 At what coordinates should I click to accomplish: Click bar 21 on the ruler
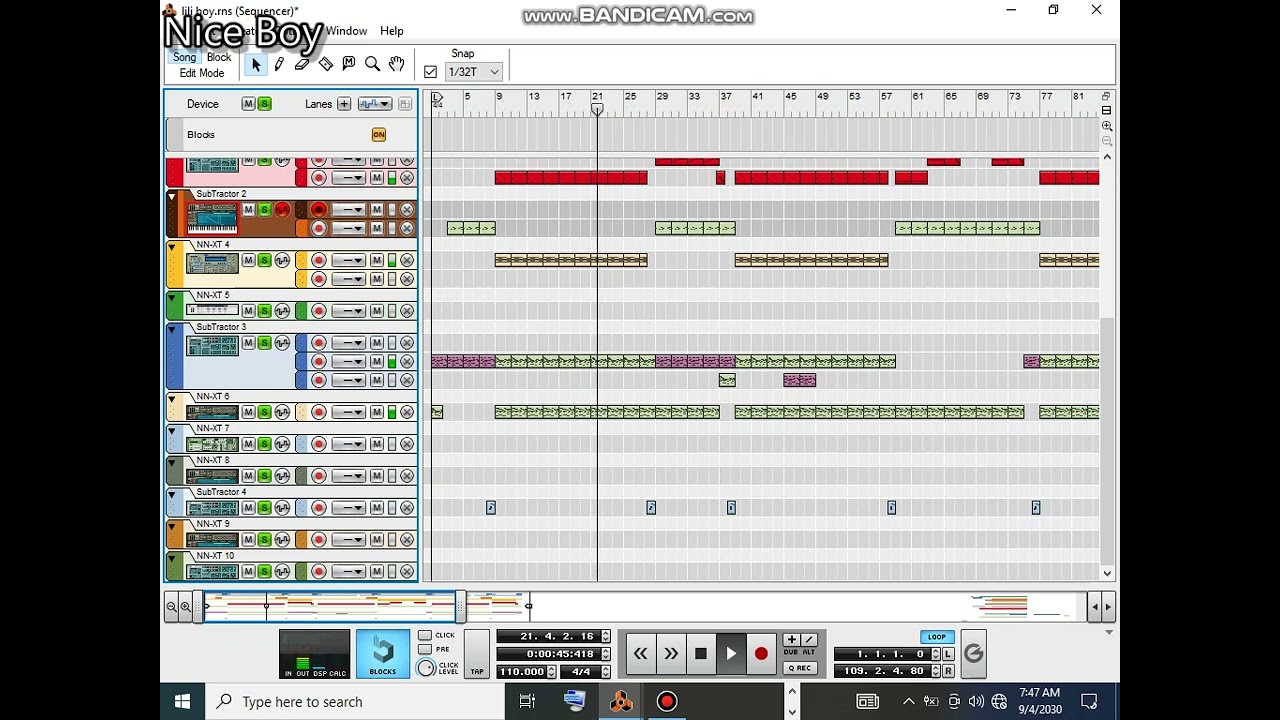597,97
